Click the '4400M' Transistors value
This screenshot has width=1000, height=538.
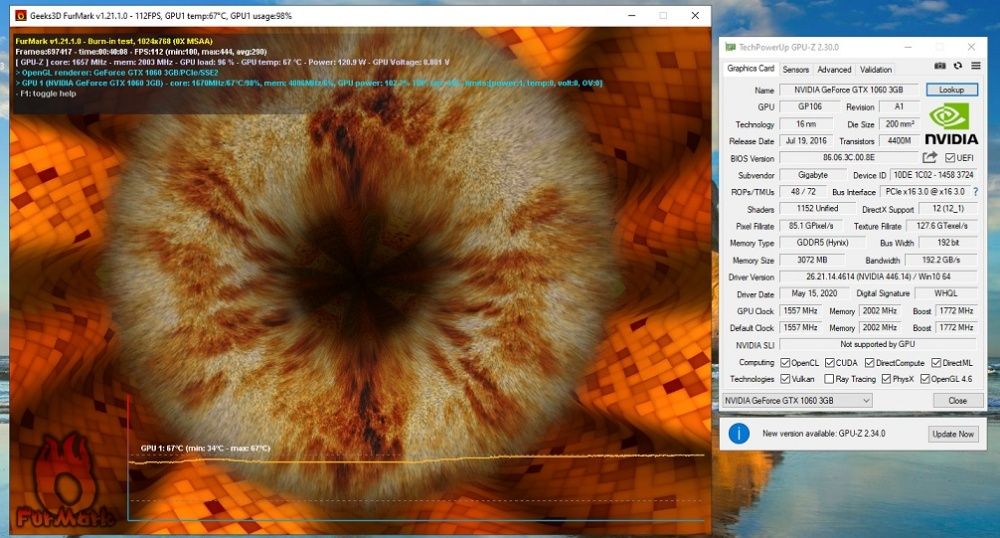(x=899, y=141)
